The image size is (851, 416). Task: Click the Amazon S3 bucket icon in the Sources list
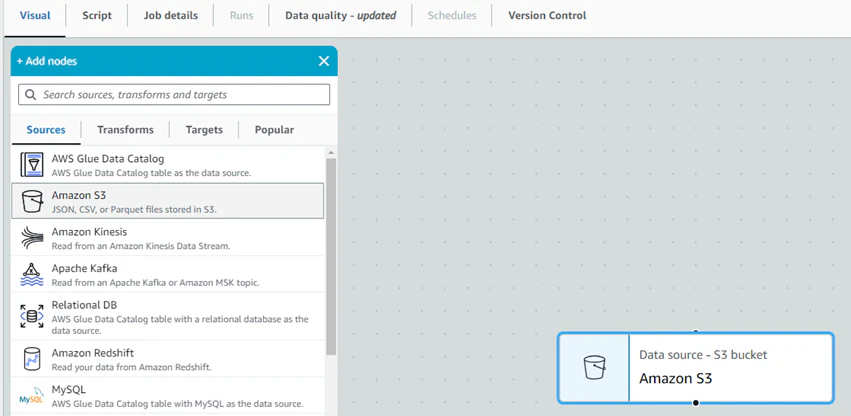(31, 201)
